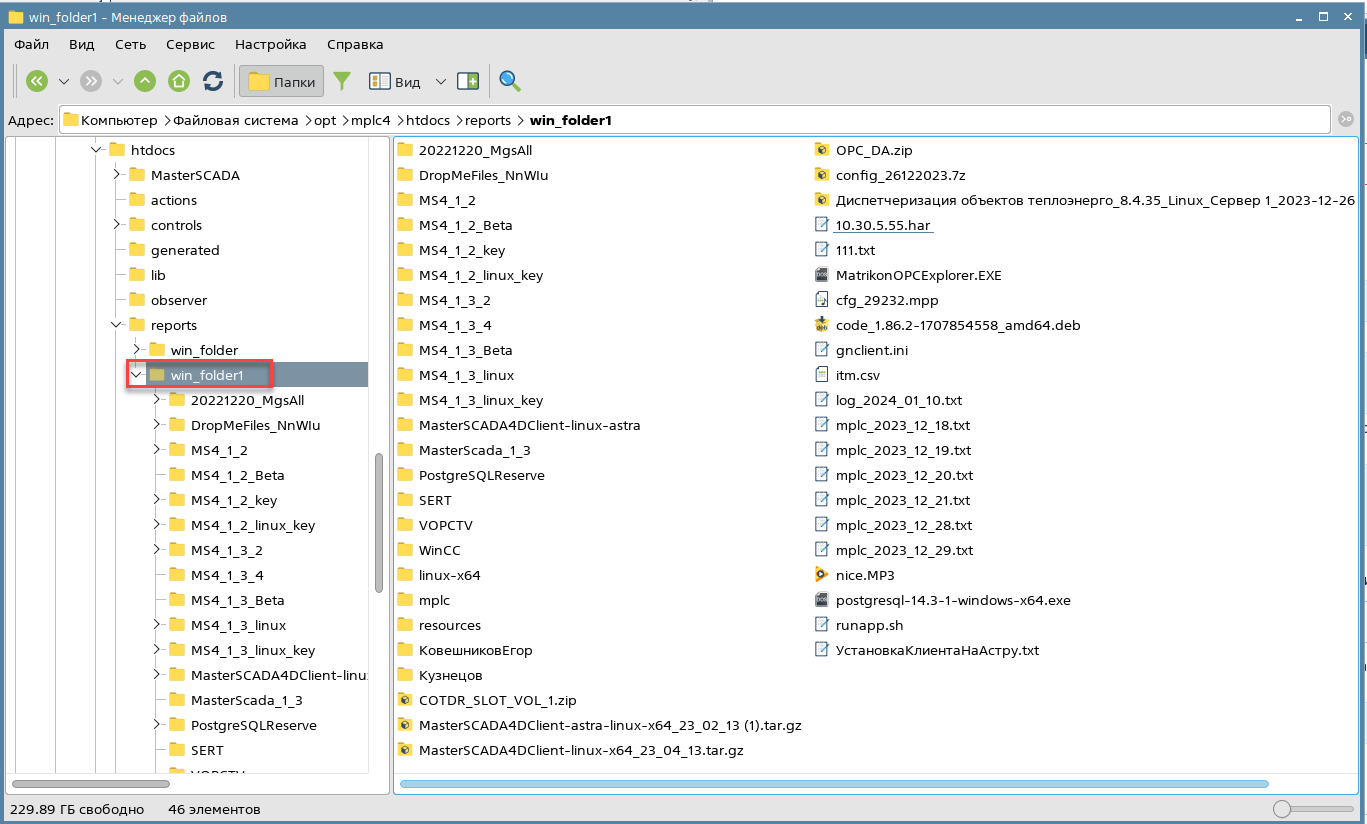Click the green Back navigation button
Viewport: 1367px width, 824px height.
pos(37,82)
